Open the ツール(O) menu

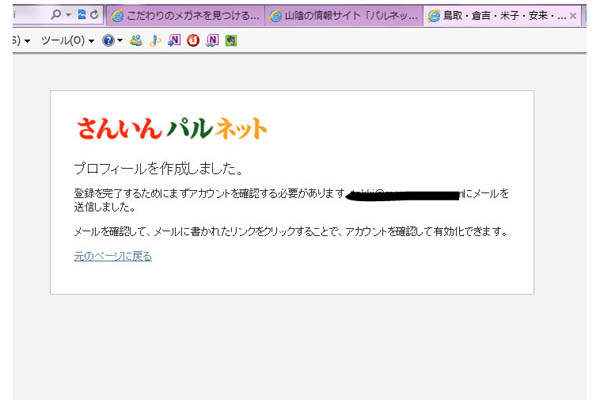[67, 40]
